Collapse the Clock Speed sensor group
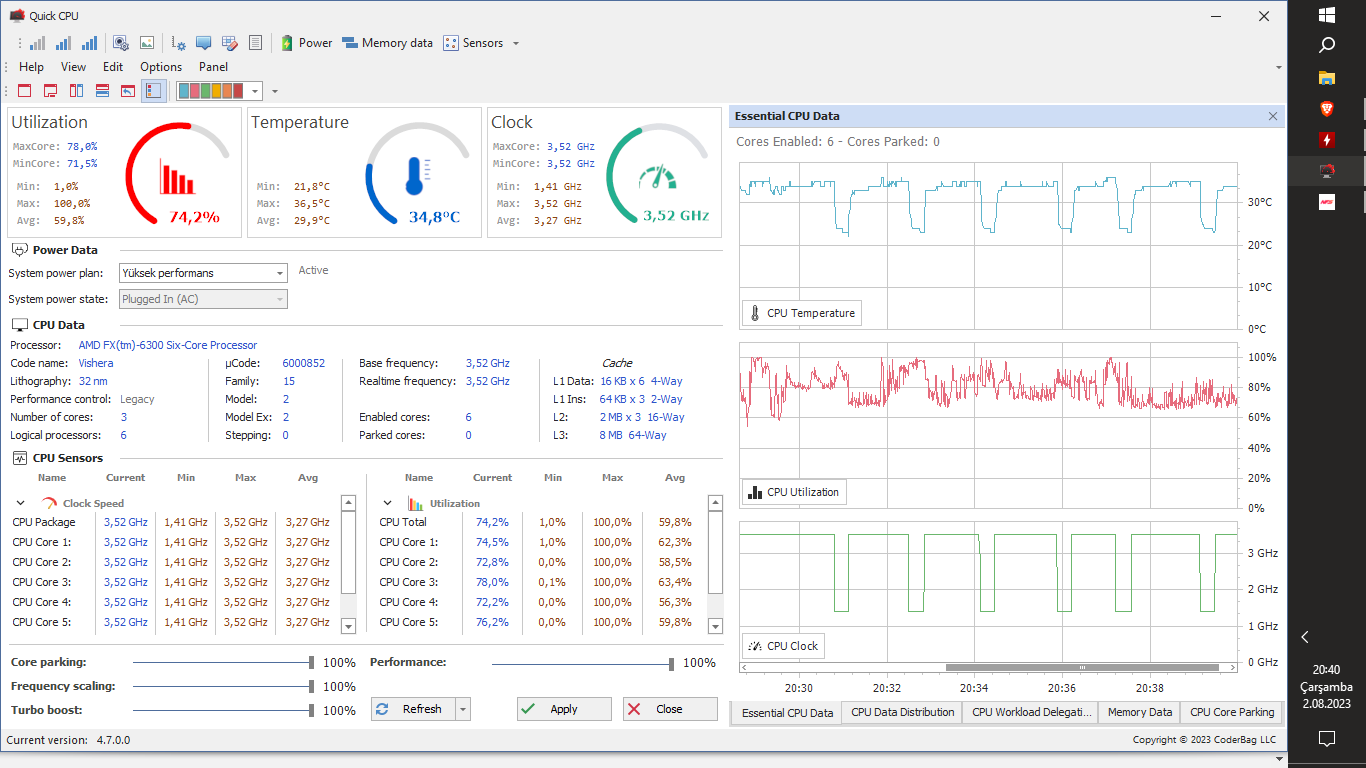The image size is (1366, 768). [x=21, y=504]
